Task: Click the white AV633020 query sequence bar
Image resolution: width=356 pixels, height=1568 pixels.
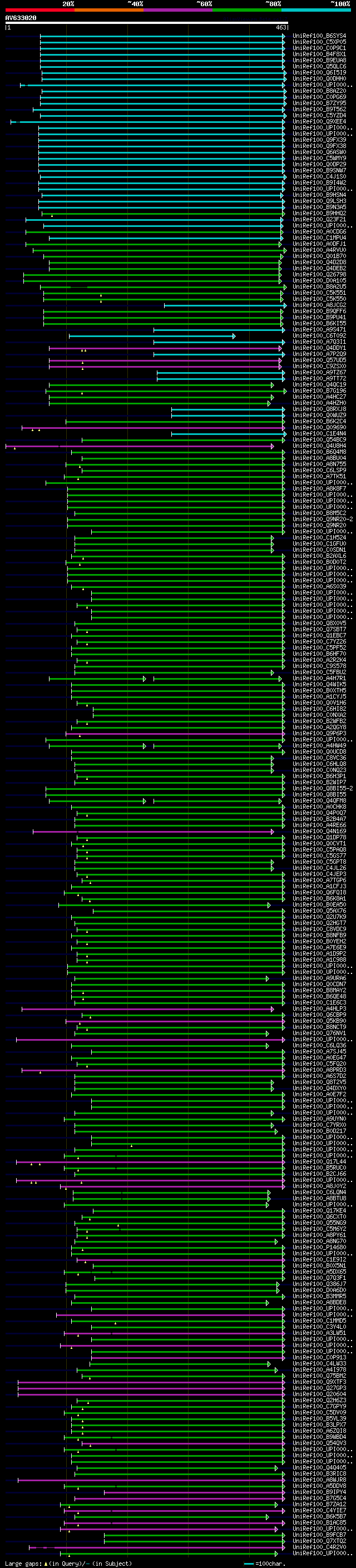Action: 147,22
